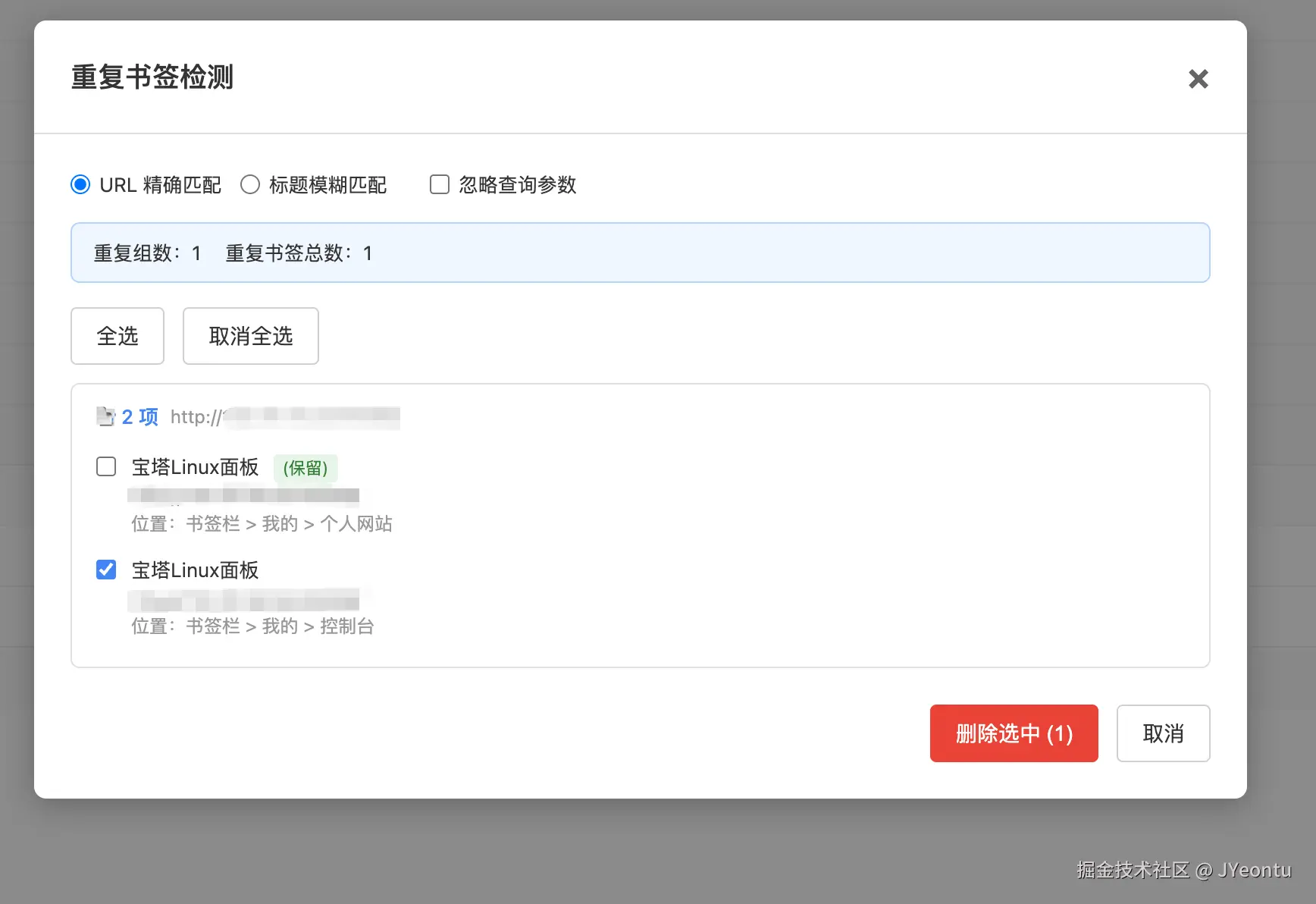
Task: Click the path text ending in 控制台
Action: [252, 626]
